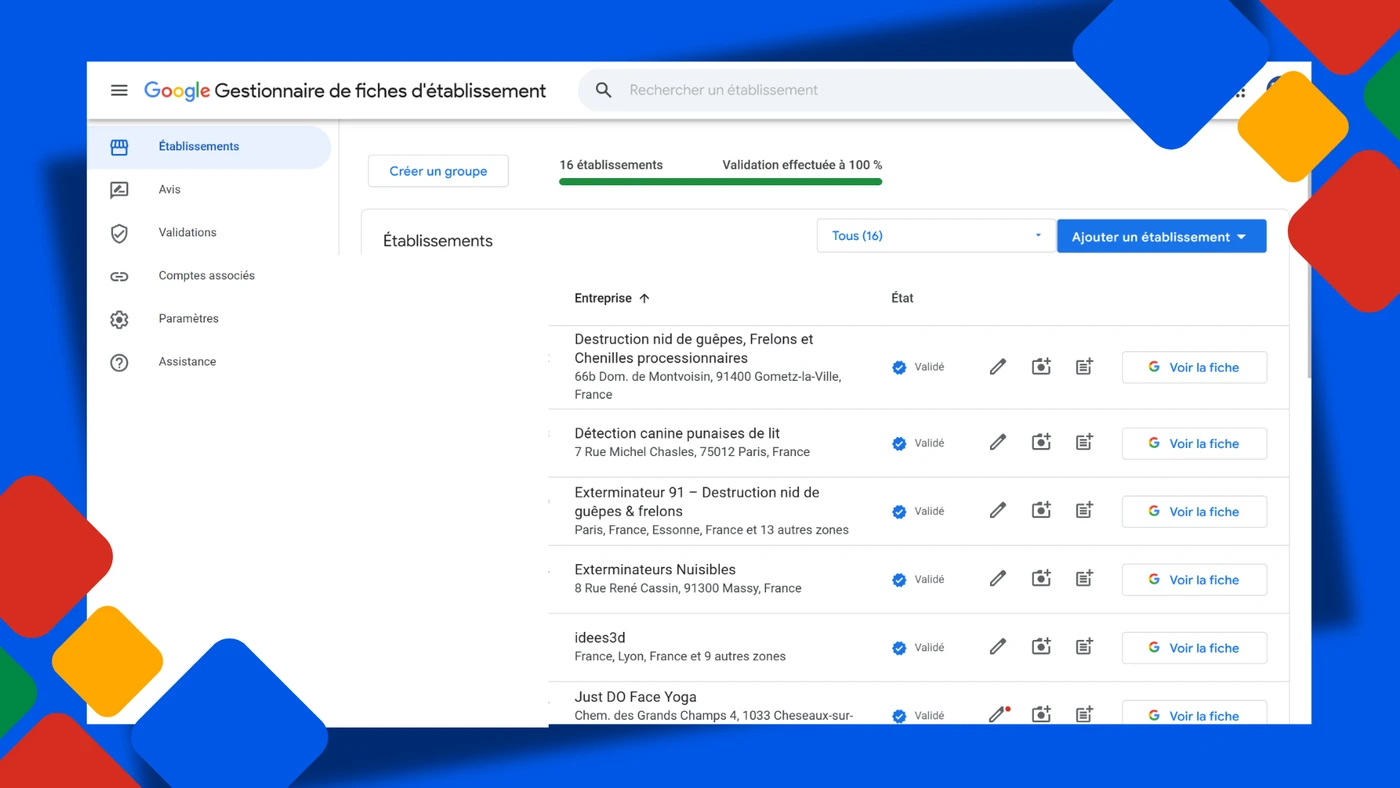Click address "7 Rue Michel Chasles, 75012 Paris"
Screen dimensions: 1400x788
(692, 452)
